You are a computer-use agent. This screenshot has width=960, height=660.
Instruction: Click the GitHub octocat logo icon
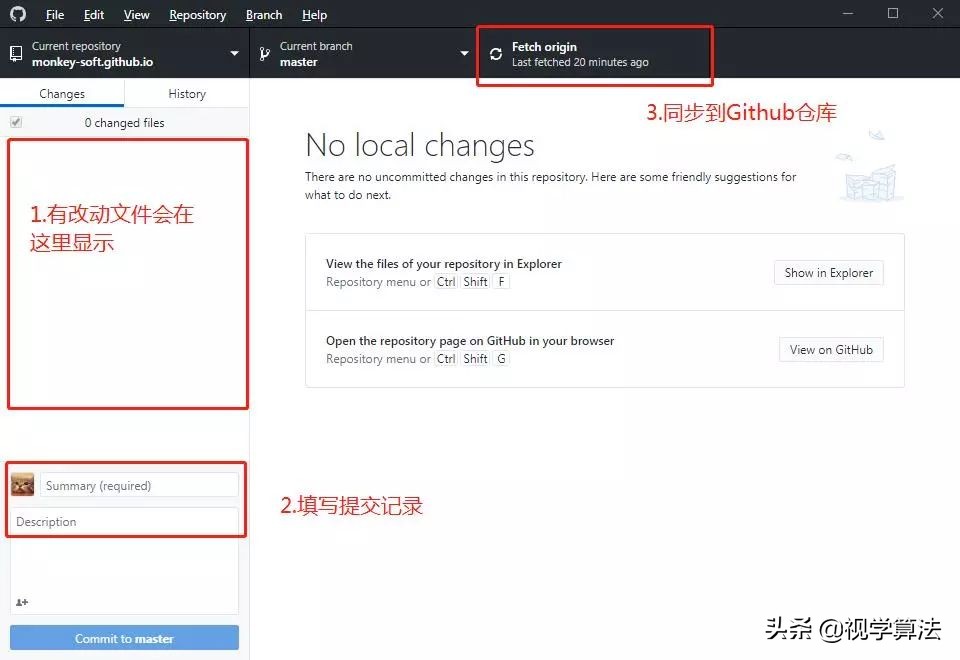pyautogui.click(x=15, y=14)
